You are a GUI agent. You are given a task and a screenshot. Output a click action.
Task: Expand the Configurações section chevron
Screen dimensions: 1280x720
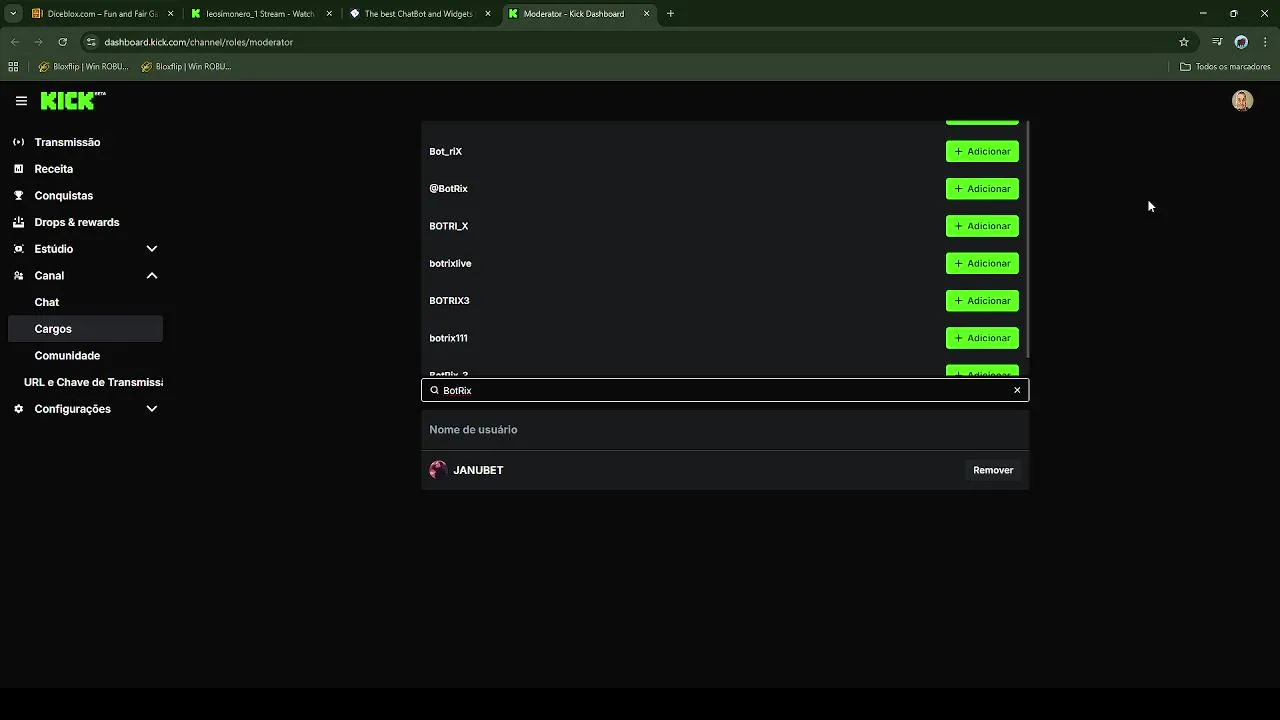pyautogui.click(x=152, y=409)
